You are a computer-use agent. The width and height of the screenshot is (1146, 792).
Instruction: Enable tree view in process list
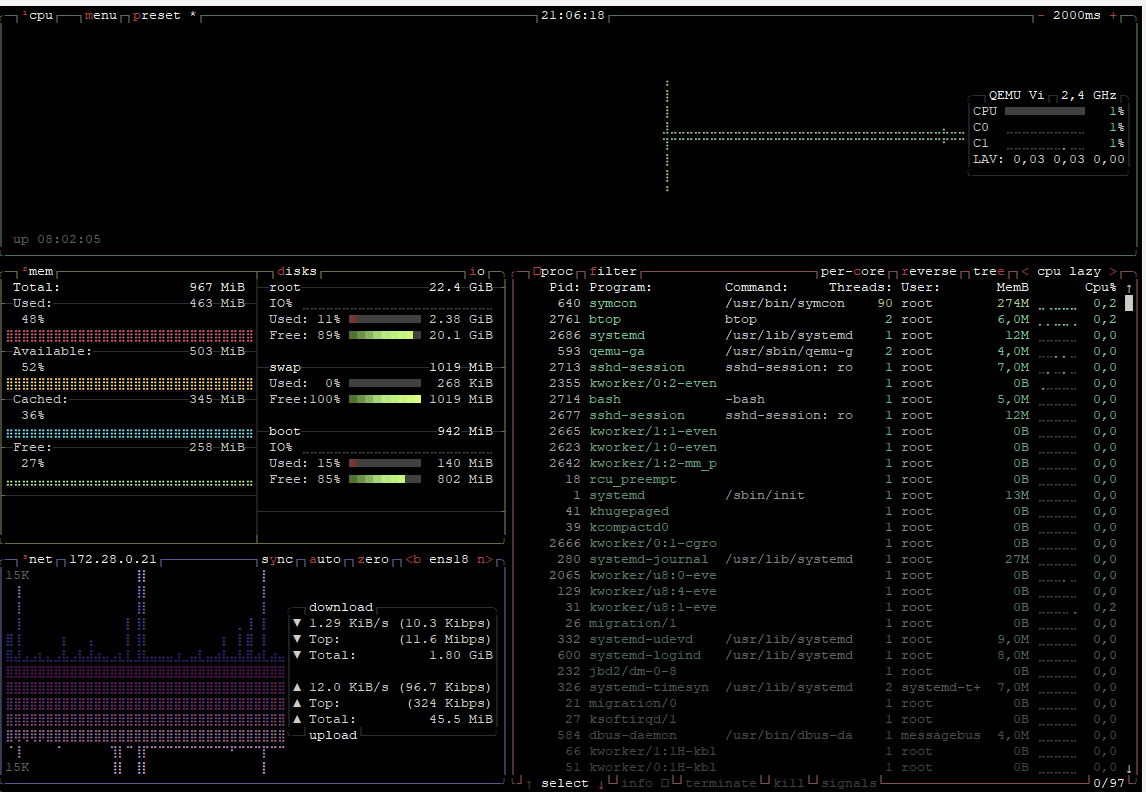click(988, 271)
